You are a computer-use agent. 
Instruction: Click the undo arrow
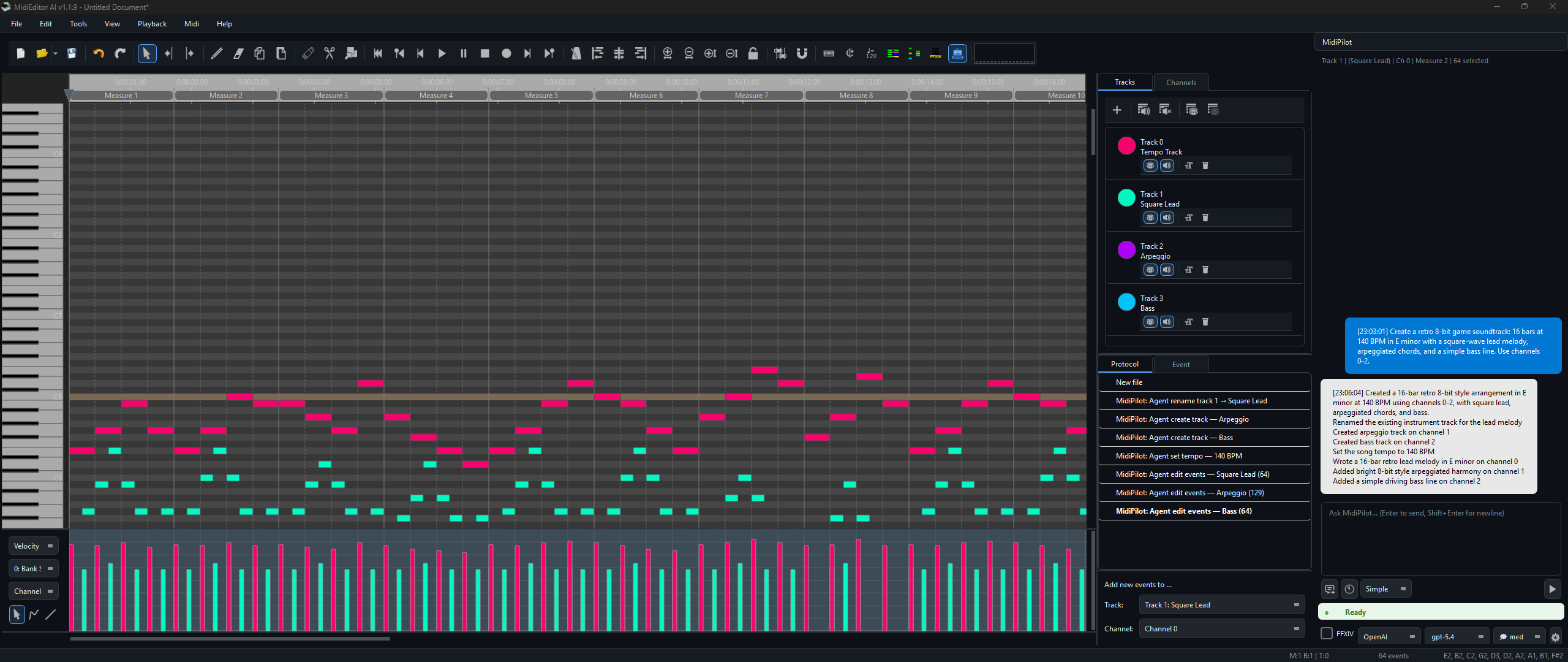click(x=99, y=54)
